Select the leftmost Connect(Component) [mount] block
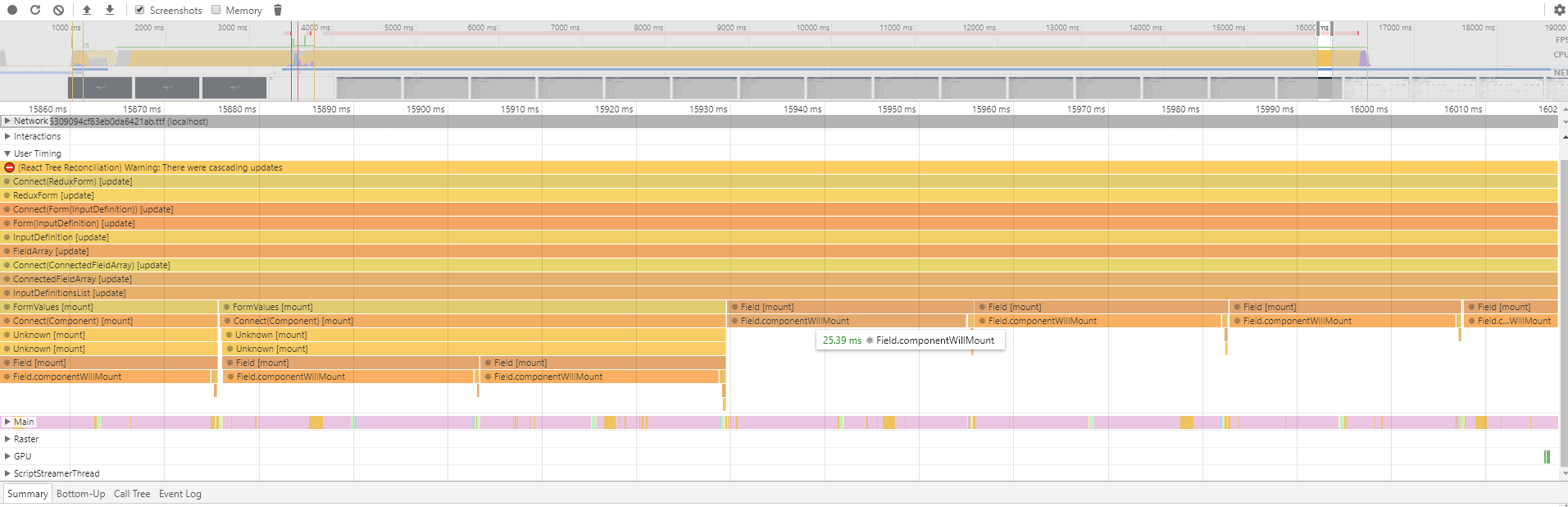 click(108, 321)
